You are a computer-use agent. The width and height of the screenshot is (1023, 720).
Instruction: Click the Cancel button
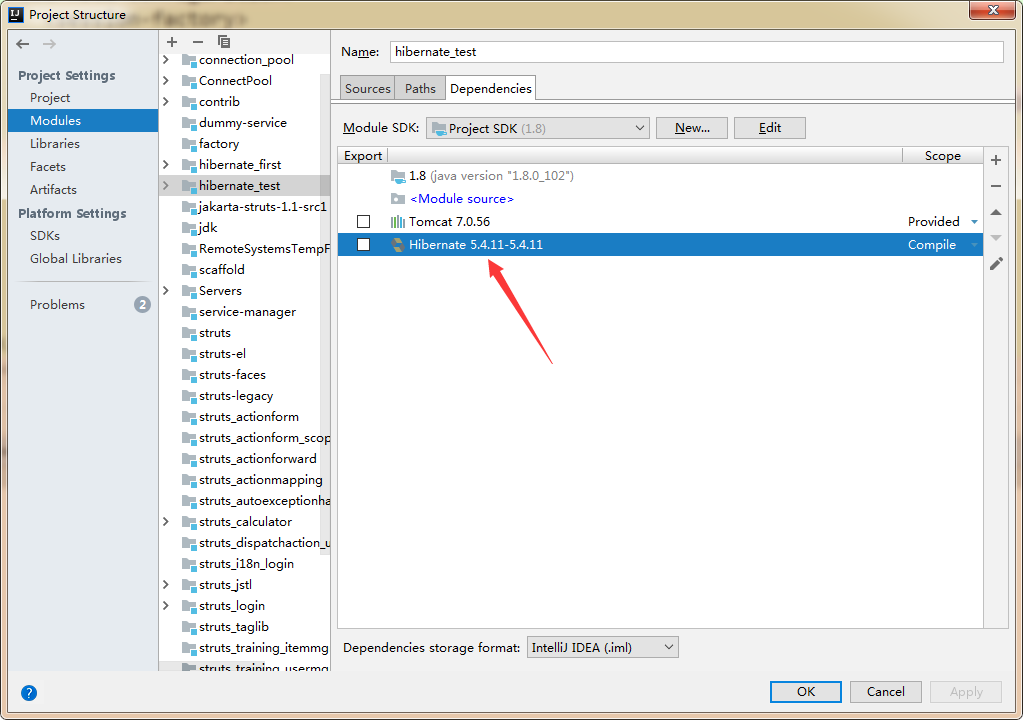click(885, 692)
